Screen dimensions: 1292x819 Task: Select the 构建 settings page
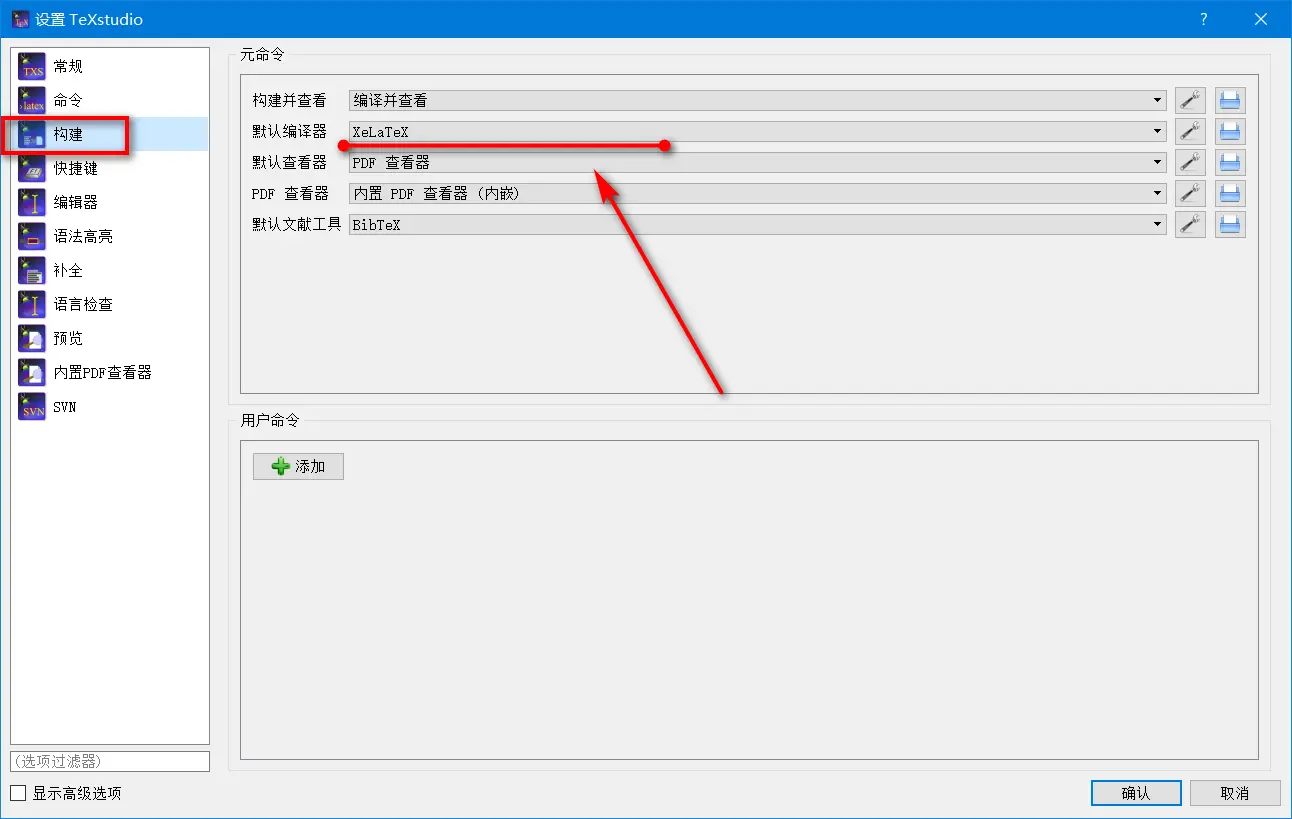tap(110, 135)
